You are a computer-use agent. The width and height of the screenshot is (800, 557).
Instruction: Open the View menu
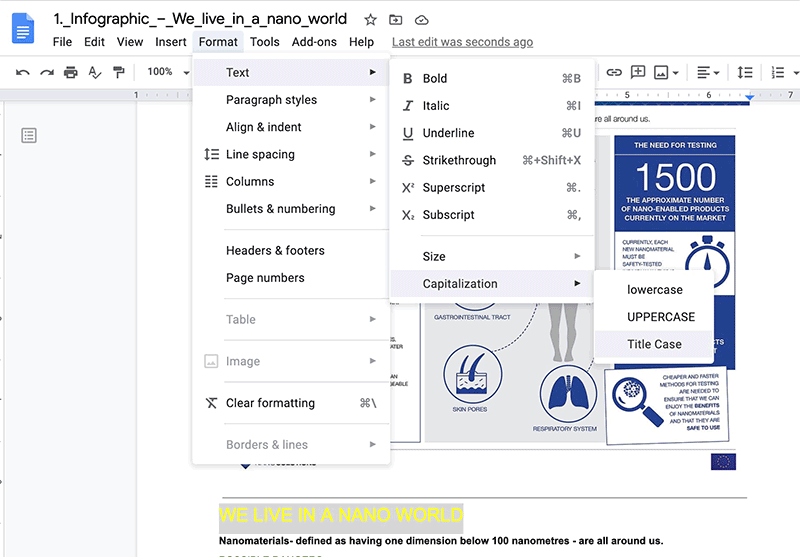[x=130, y=42]
